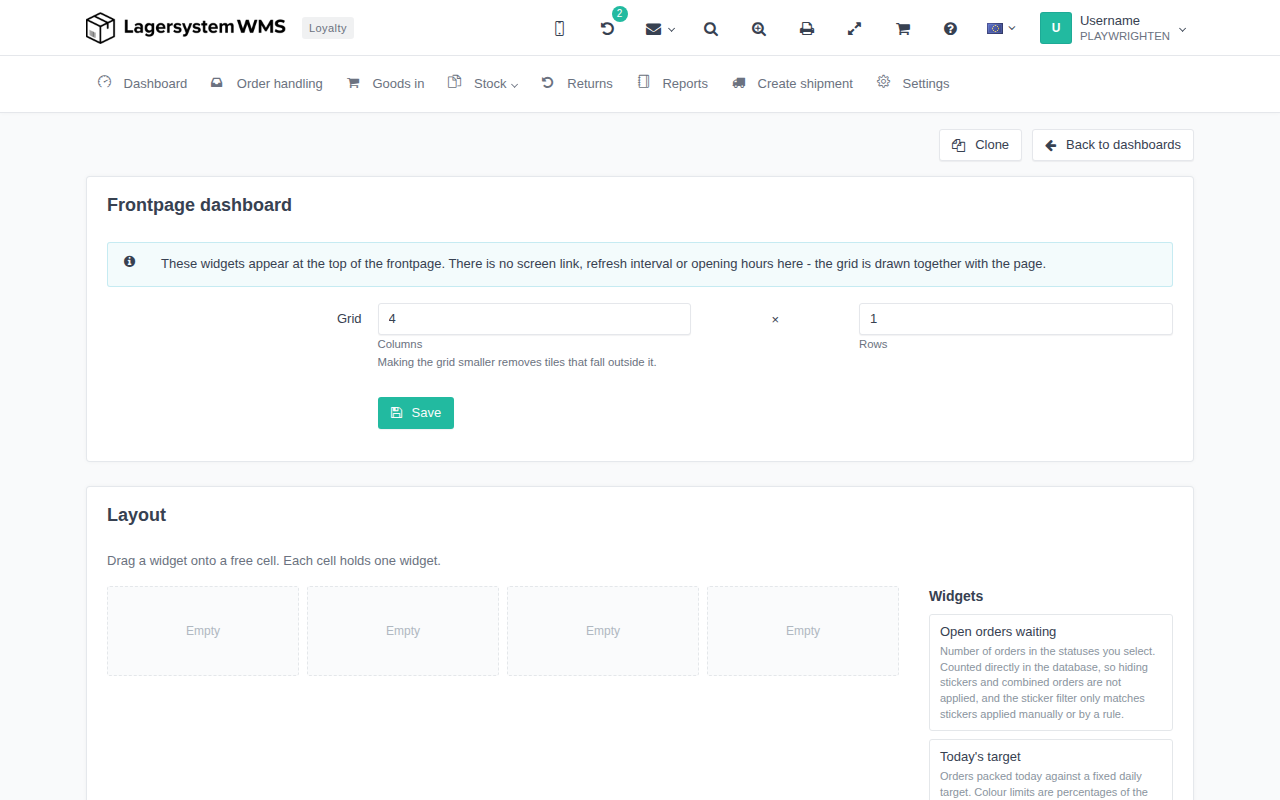The height and width of the screenshot is (800, 1280).
Task: Open recent history icon with badge 2
Action: click(x=607, y=29)
